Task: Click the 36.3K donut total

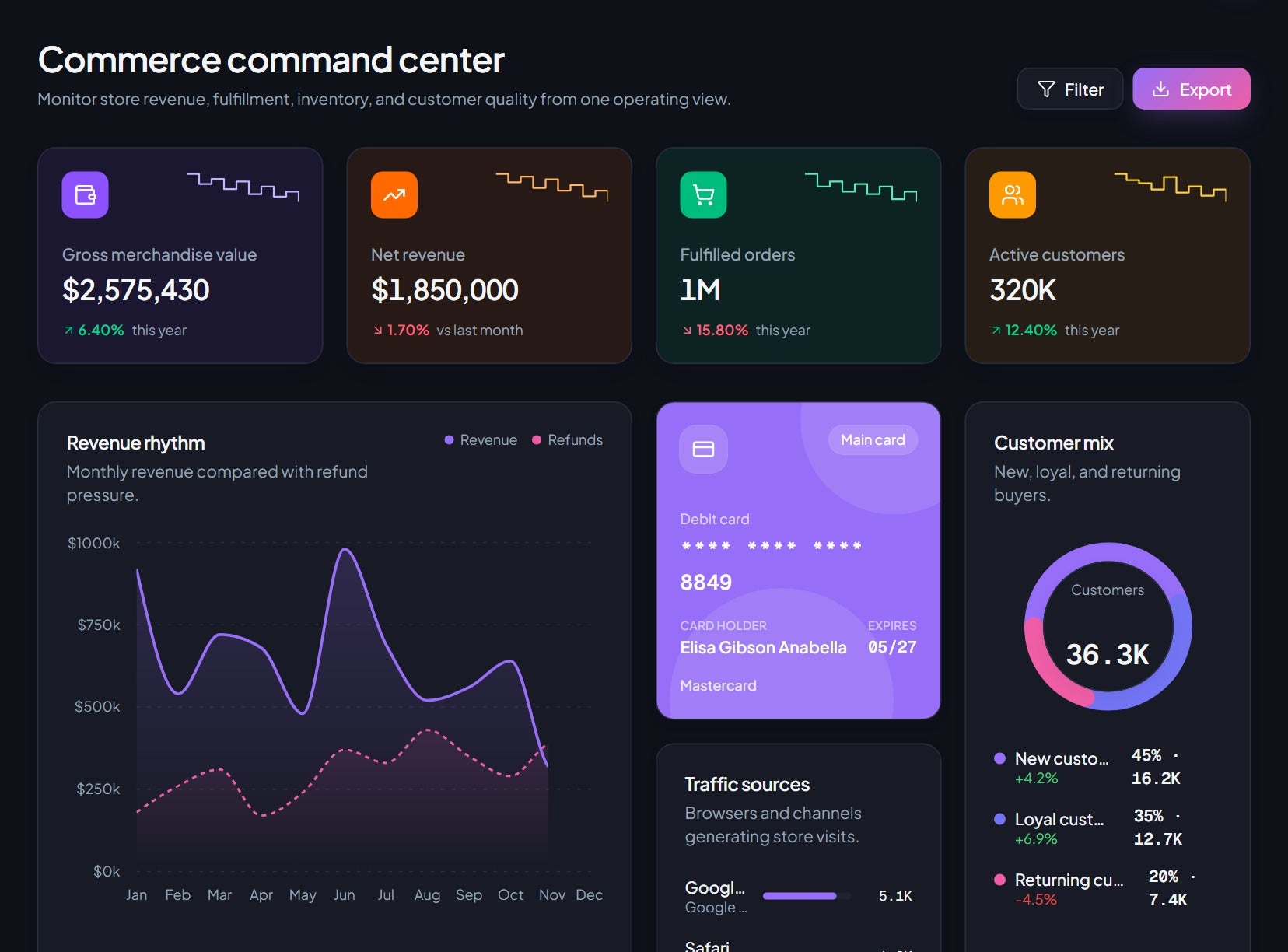Action: coord(1108,655)
